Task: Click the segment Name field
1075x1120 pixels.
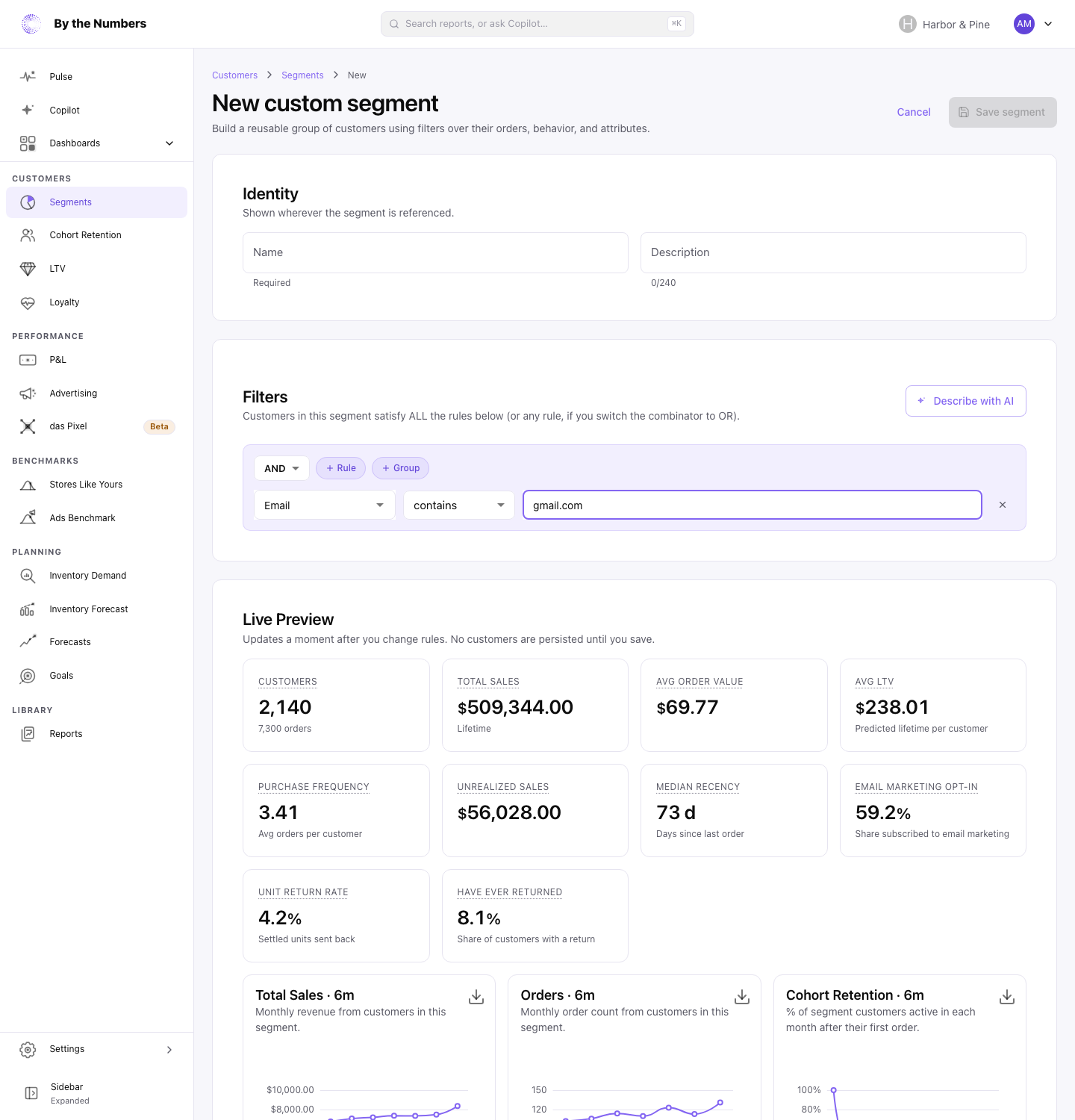Action: [x=435, y=252]
